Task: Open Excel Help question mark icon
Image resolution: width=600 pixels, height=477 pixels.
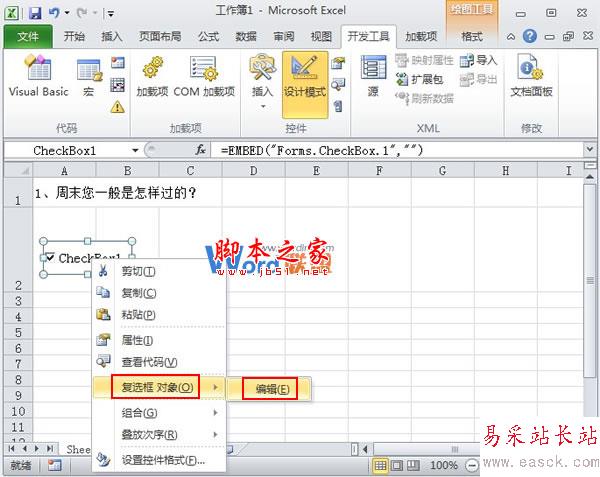Action: coord(530,36)
